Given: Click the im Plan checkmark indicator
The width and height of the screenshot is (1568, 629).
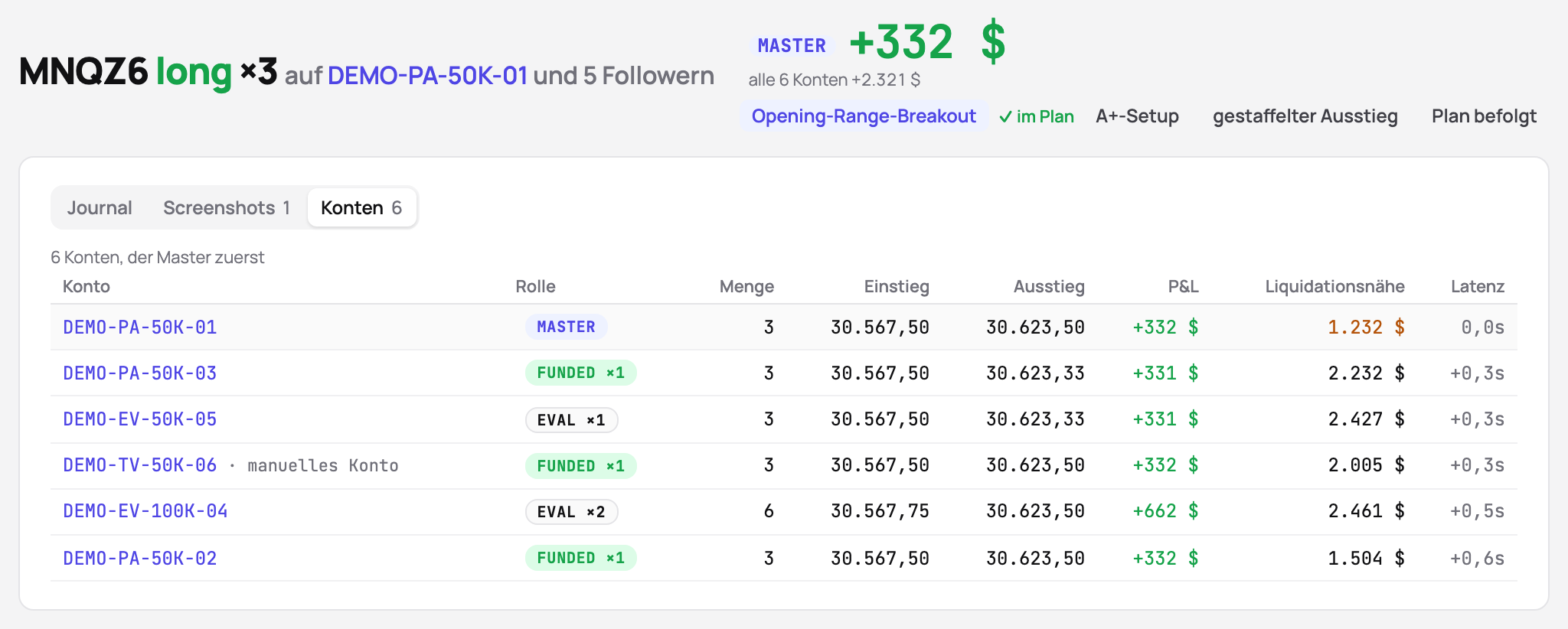Looking at the screenshot, I should (x=1037, y=116).
